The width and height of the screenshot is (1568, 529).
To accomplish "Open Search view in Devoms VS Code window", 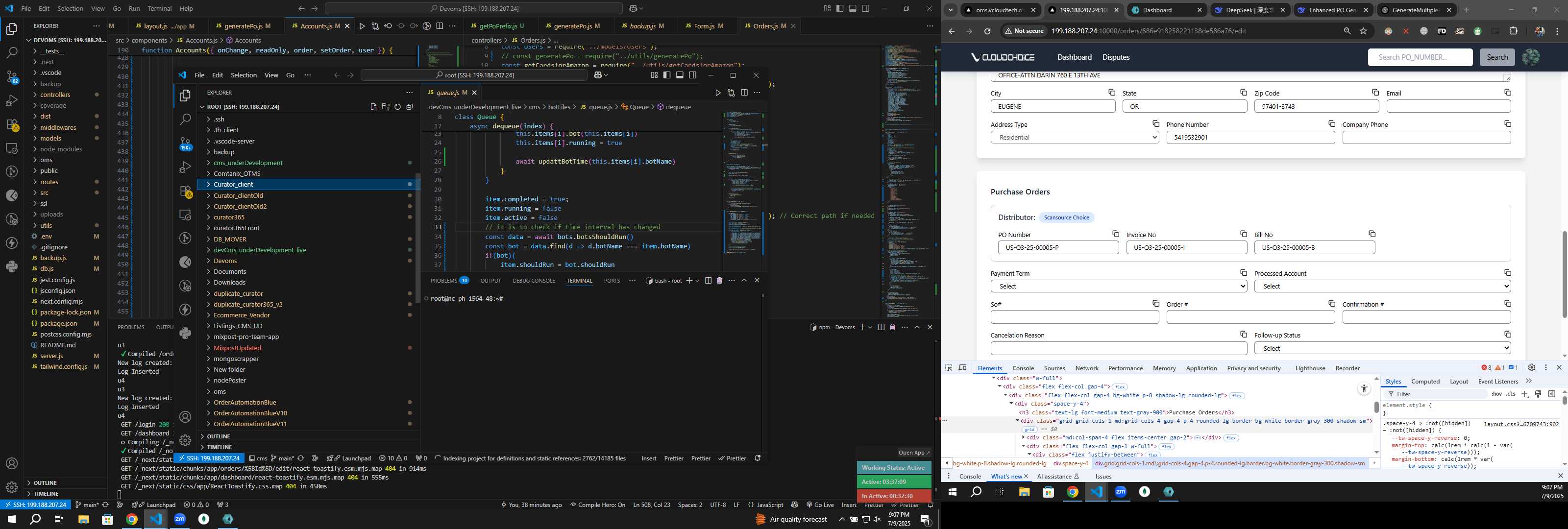I will tap(12, 53).
